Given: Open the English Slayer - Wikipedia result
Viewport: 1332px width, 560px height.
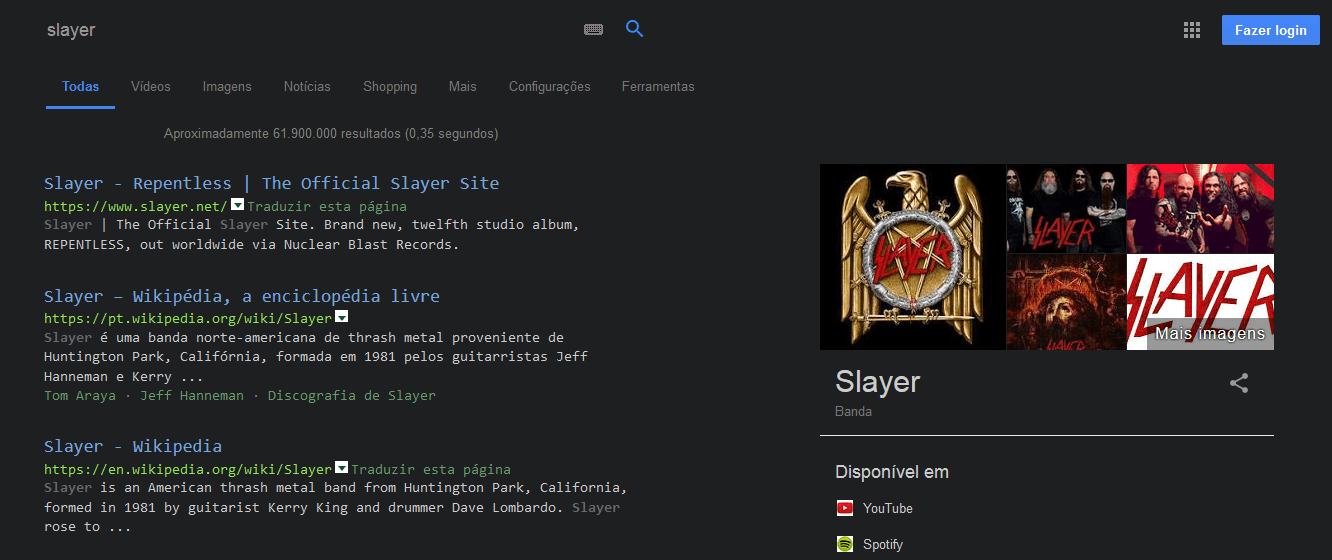Looking at the screenshot, I should [133, 446].
